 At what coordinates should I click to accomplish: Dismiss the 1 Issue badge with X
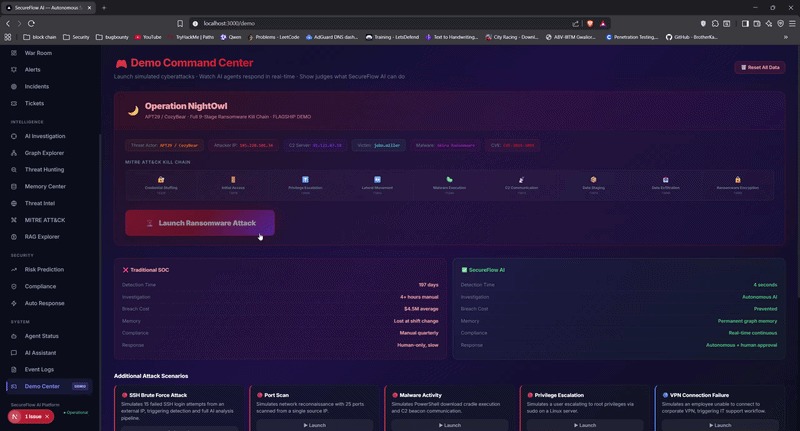[x=47, y=417]
